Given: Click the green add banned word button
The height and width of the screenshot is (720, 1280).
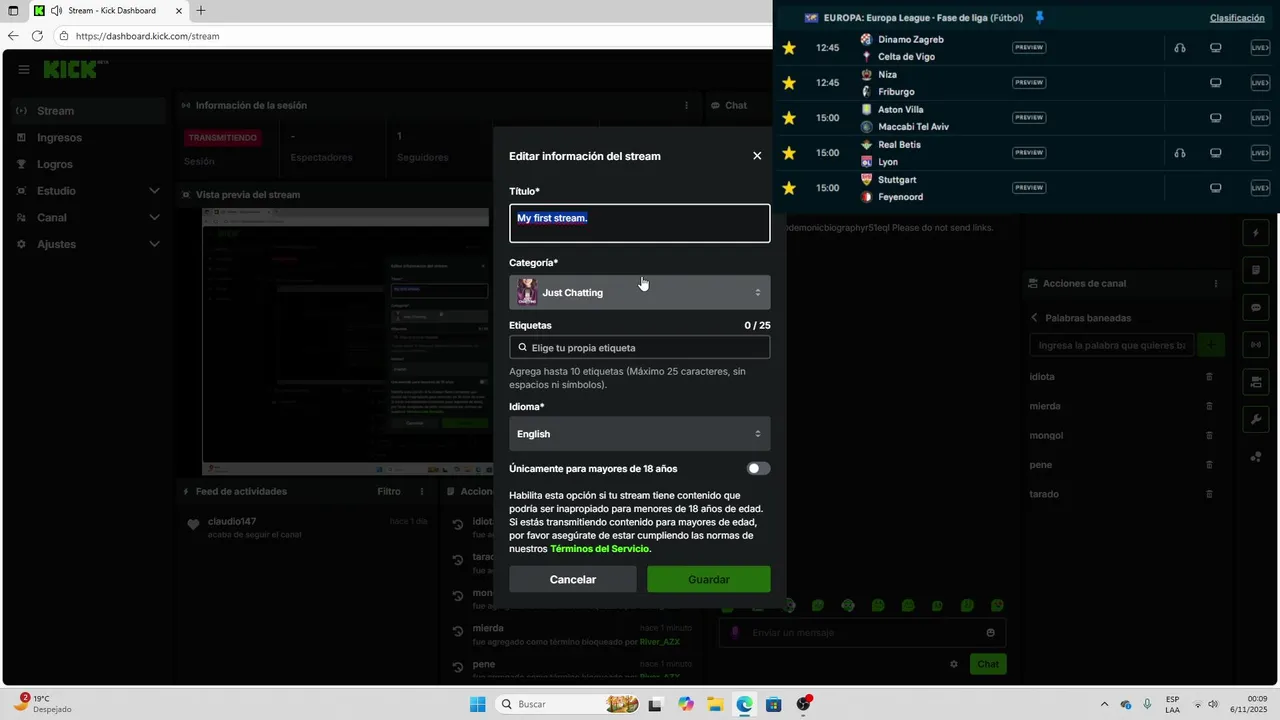Looking at the screenshot, I should [1211, 345].
